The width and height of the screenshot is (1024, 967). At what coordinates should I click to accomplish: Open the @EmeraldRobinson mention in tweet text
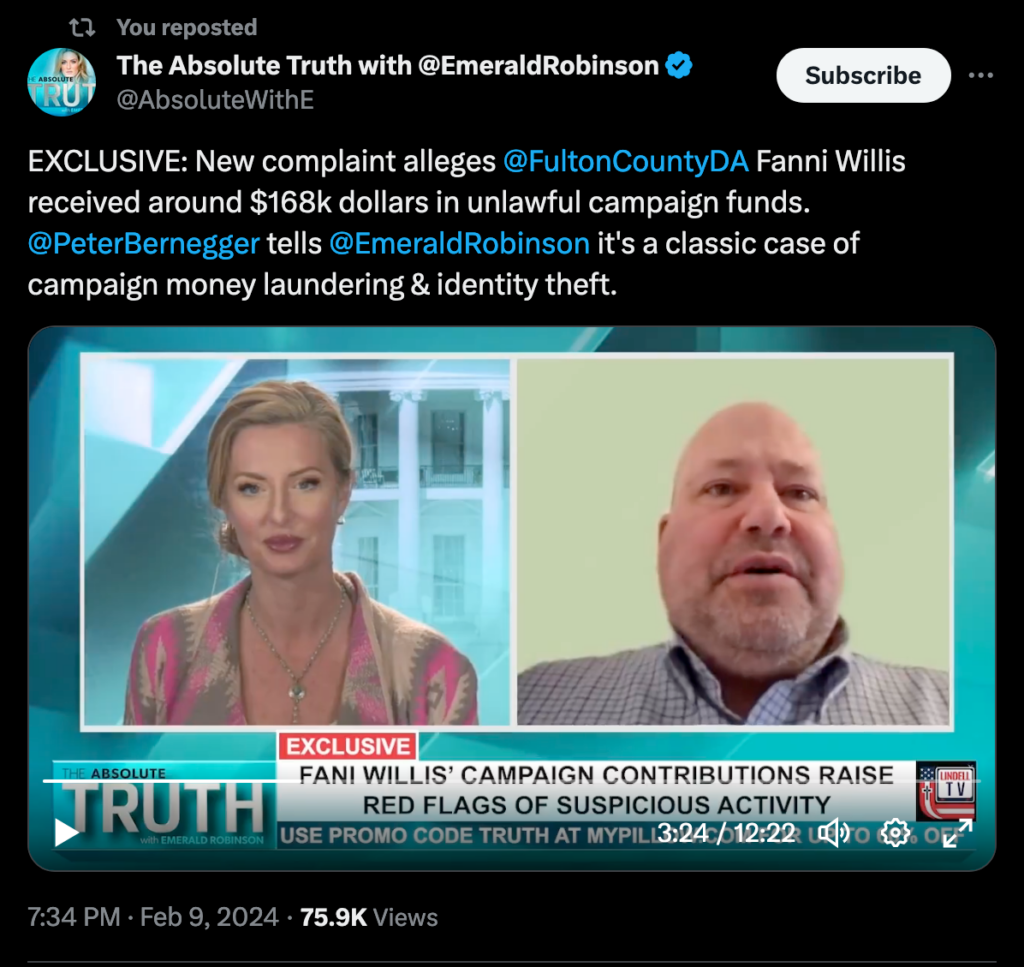pos(460,244)
